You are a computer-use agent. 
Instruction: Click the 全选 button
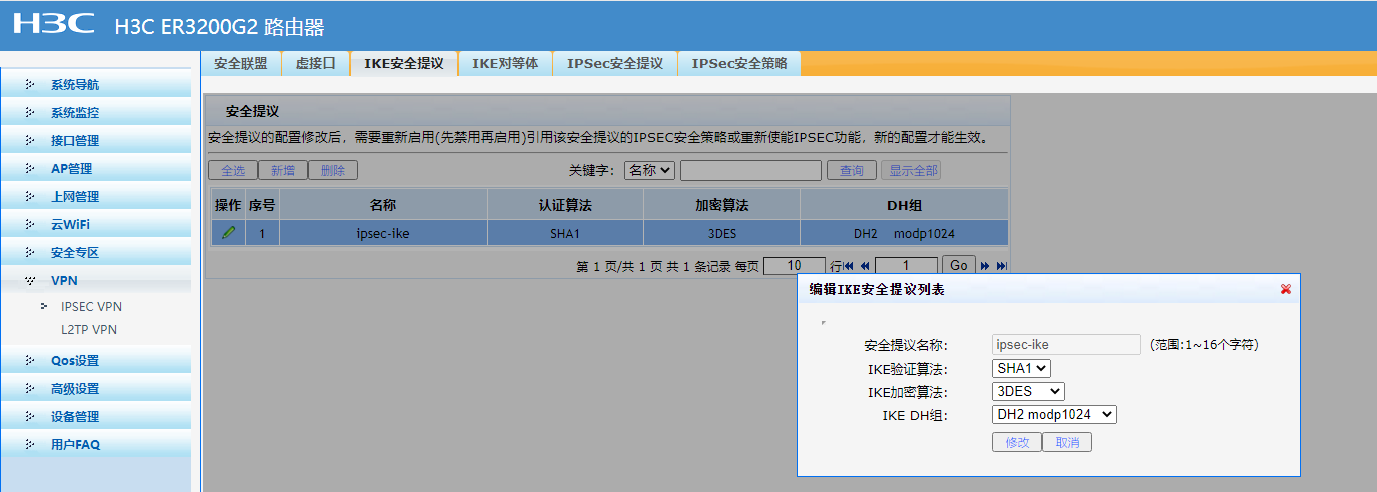pos(233,171)
